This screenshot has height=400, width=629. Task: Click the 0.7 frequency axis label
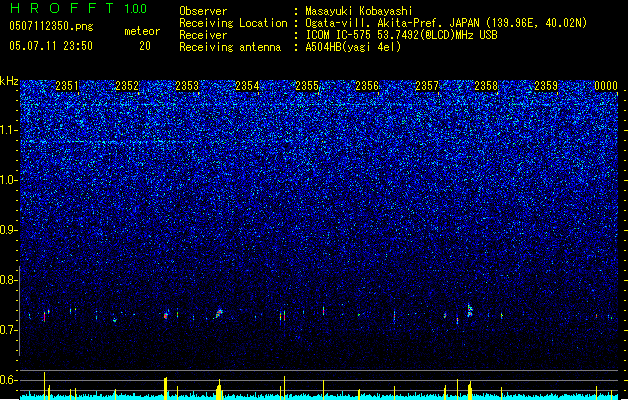point(8,330)
